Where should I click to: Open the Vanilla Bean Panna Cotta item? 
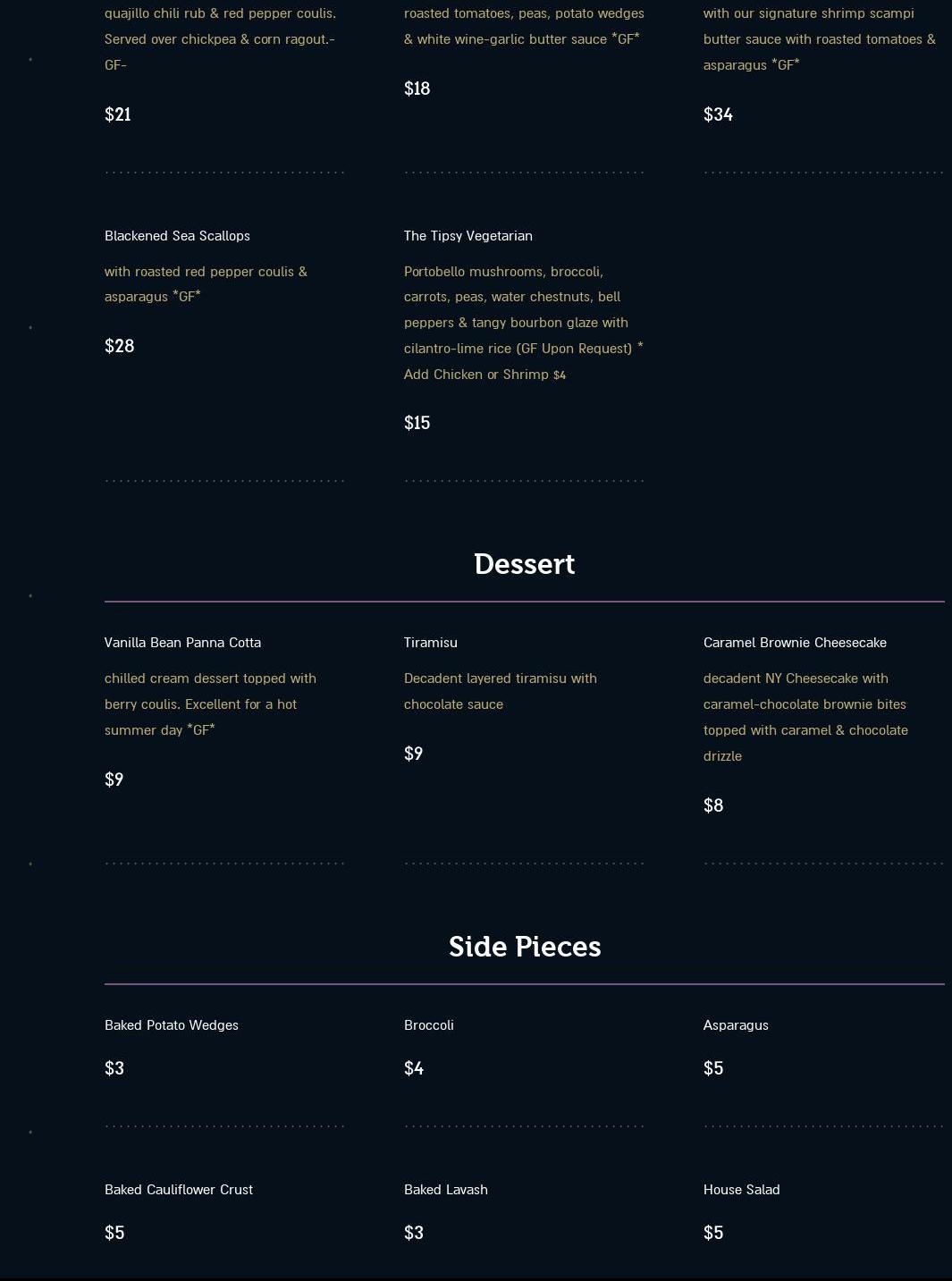point(182,643)
